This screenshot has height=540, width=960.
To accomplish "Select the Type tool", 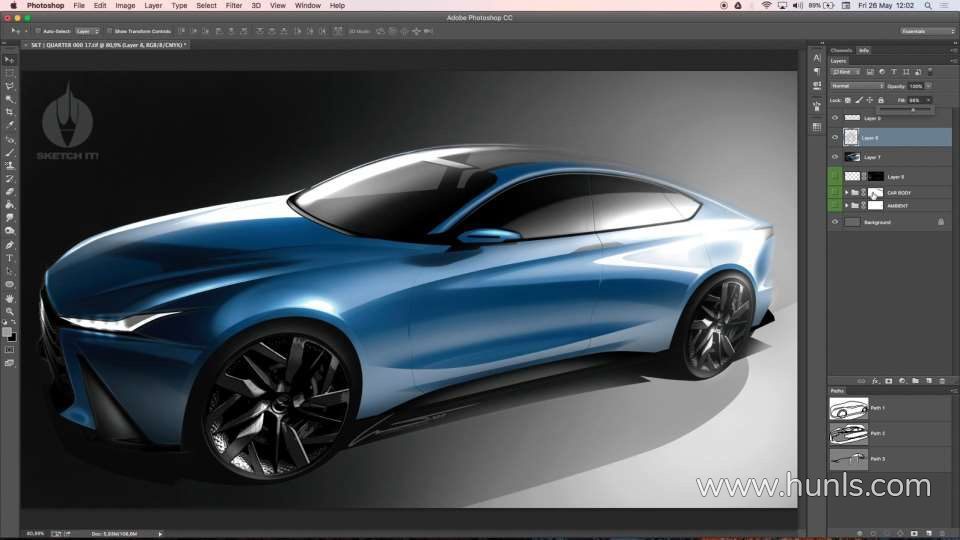I will (10, 258).
